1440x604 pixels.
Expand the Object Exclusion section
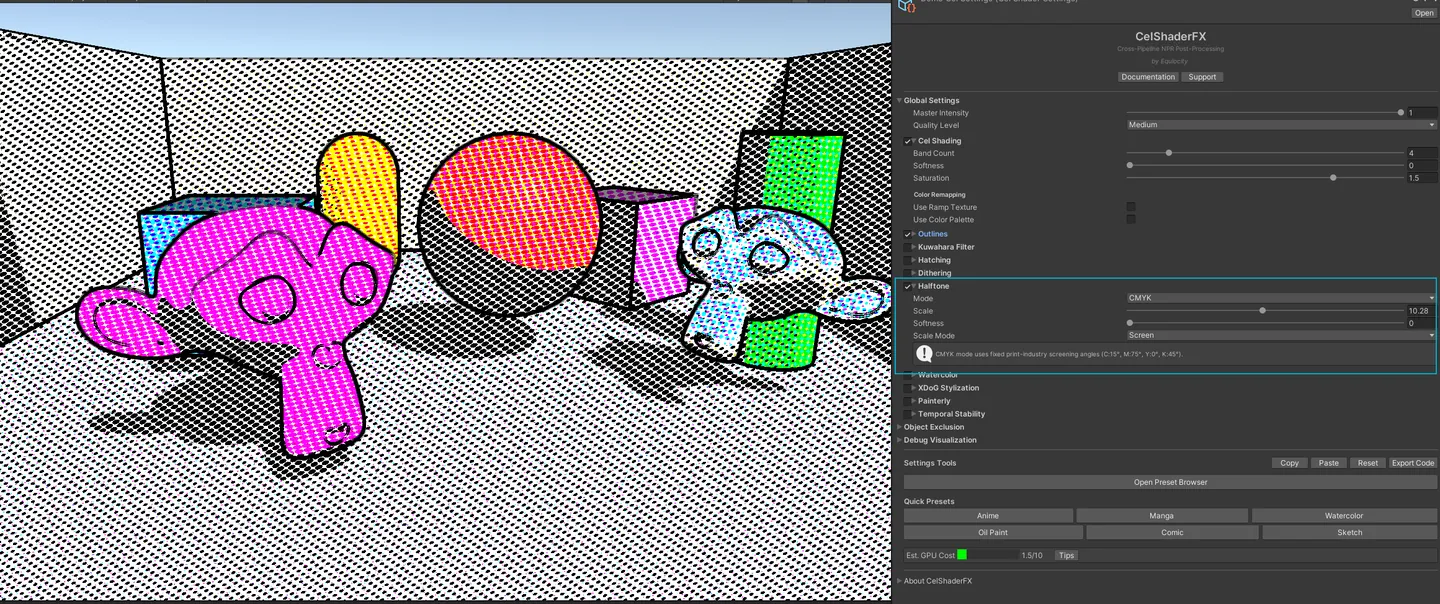coord(900,427)
